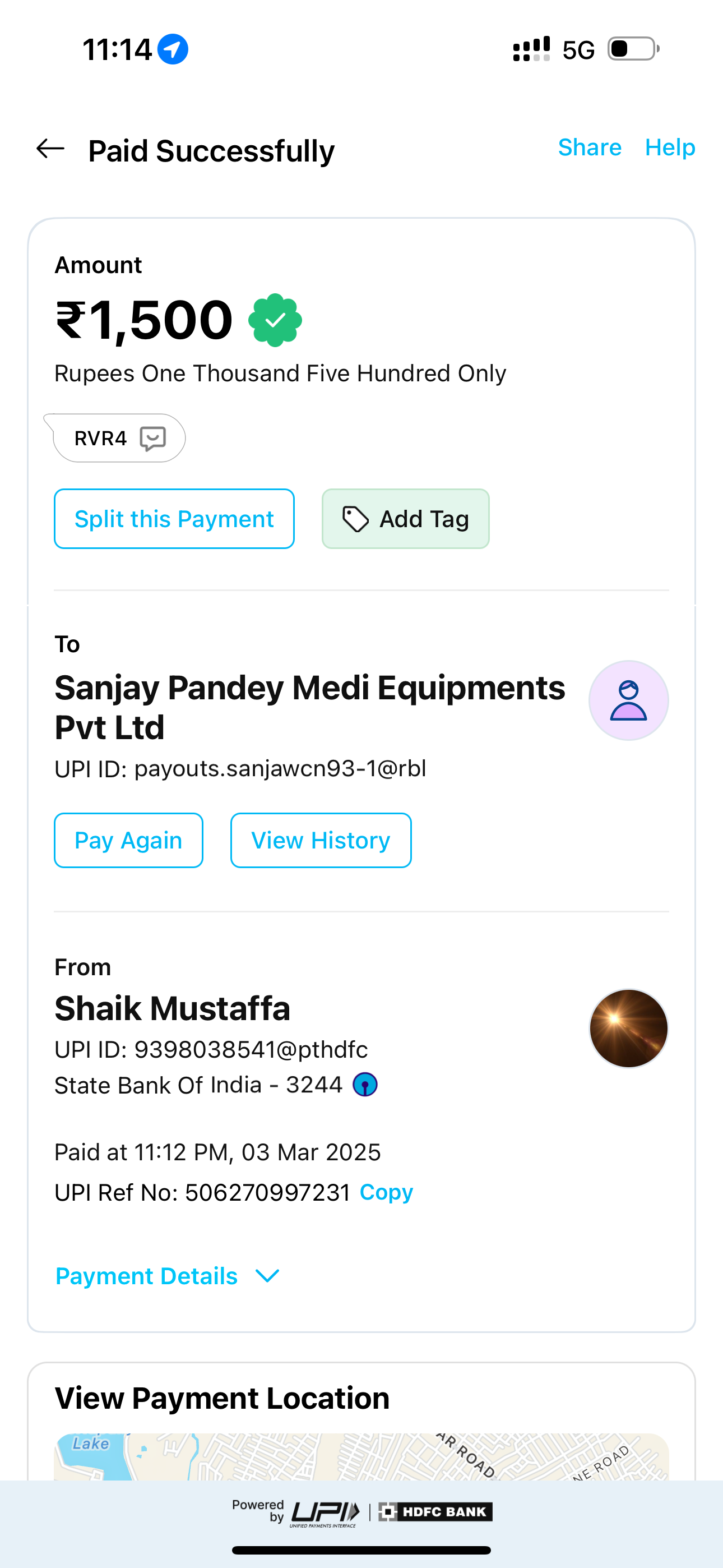Image resolution: width=723 pixels, height=1568 pixels.
Task: Tap the tag icon in Add Tag
Action: (x=355, y=519)
